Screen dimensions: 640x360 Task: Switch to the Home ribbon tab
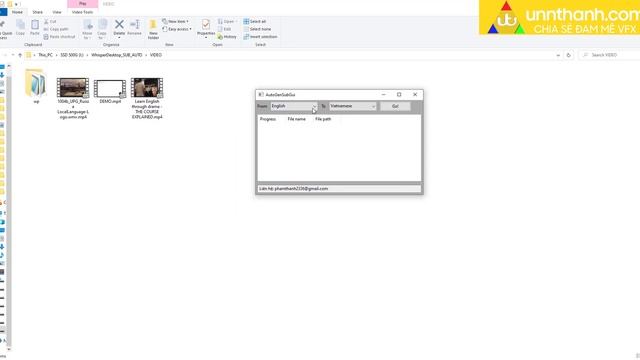[x=17, y=12]
